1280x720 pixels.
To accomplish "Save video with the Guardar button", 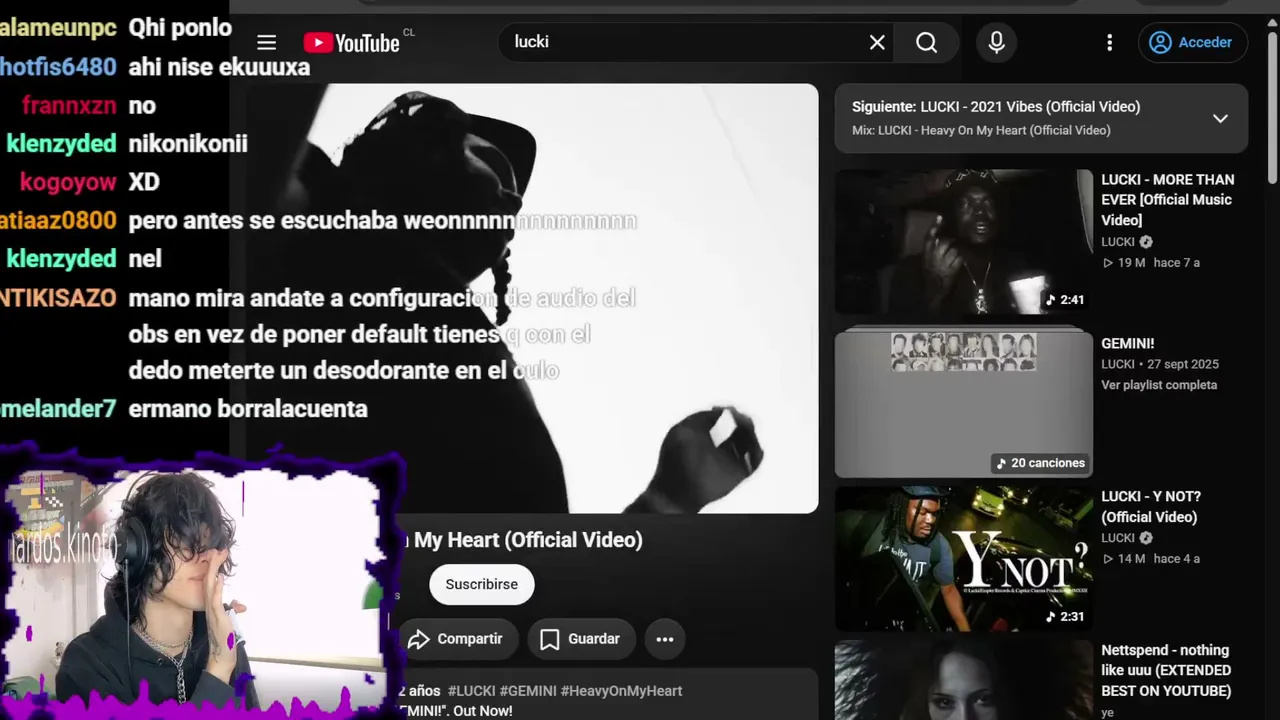I will 581,639.
